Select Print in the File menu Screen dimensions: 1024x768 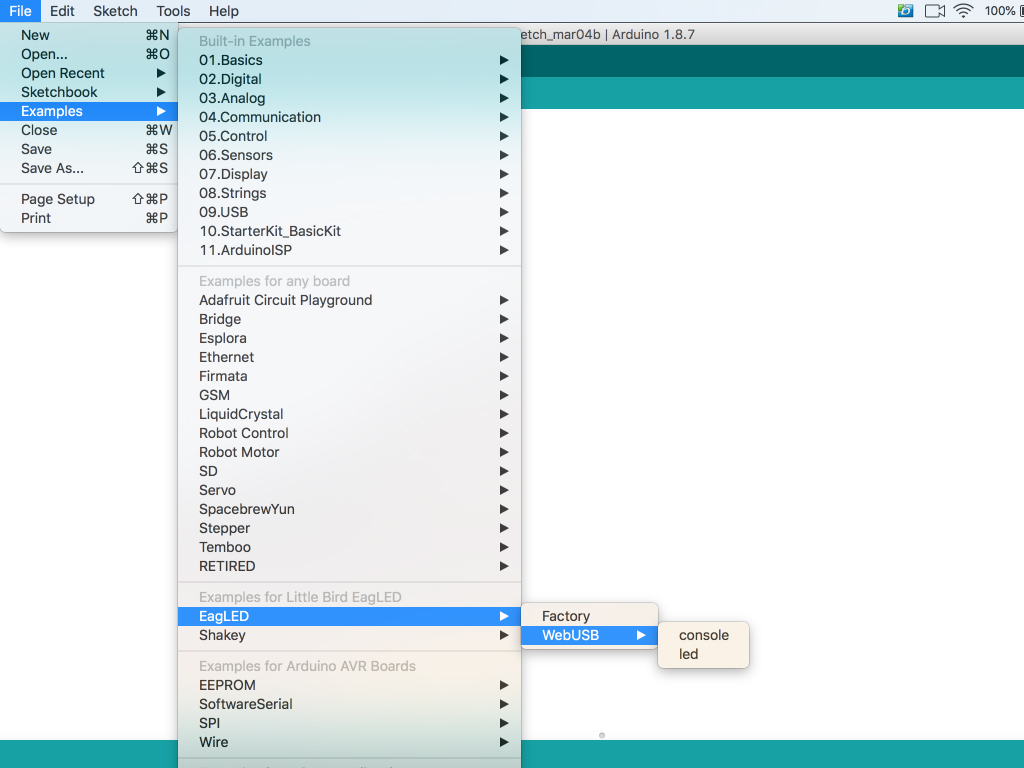pos(89,218)
